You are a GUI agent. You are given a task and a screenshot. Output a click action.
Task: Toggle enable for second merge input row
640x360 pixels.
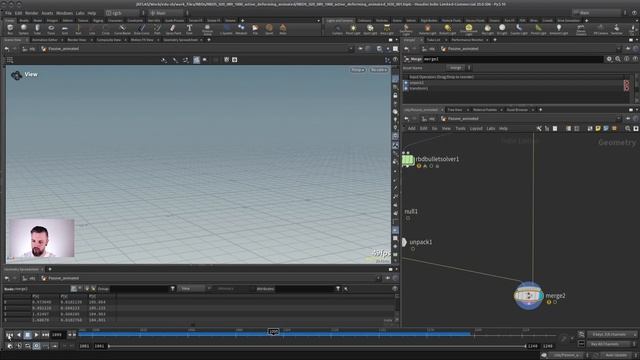[x=406, y=88]
